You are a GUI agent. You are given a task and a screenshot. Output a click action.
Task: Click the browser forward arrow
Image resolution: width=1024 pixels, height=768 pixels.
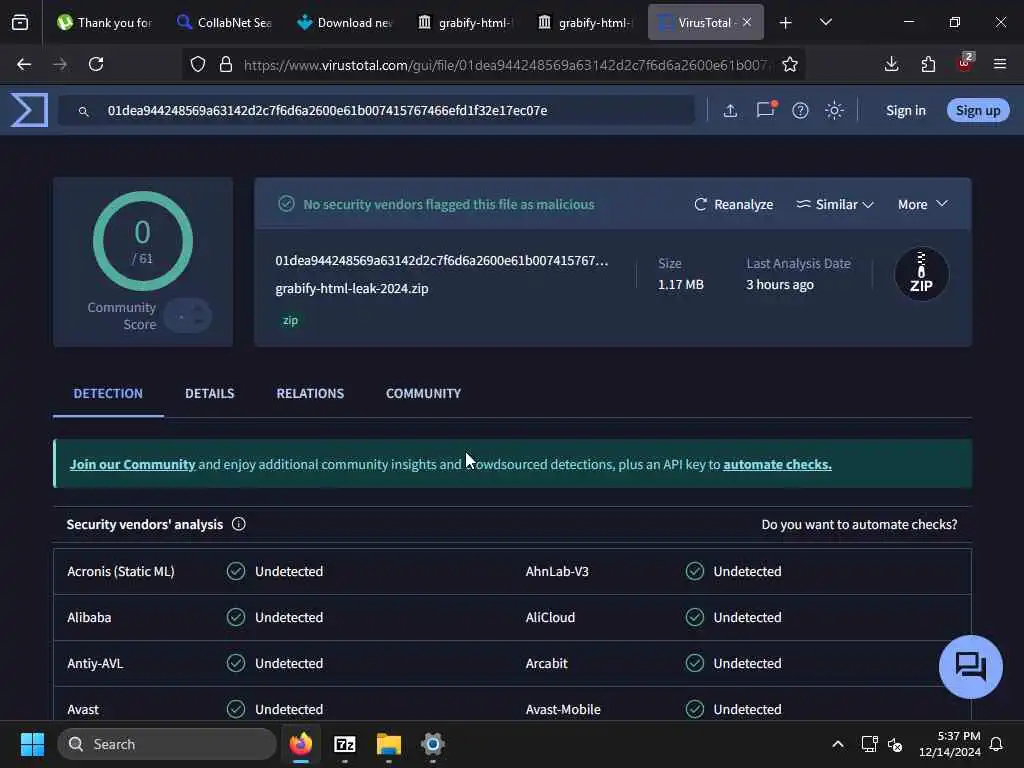click(60, 64)
